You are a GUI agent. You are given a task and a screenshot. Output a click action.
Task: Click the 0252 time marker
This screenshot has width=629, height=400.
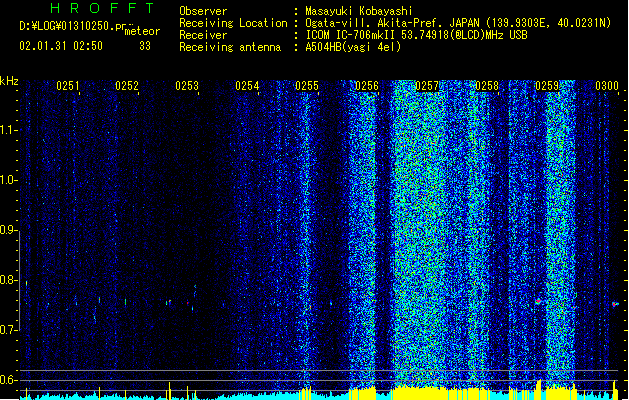coord(127,85)
